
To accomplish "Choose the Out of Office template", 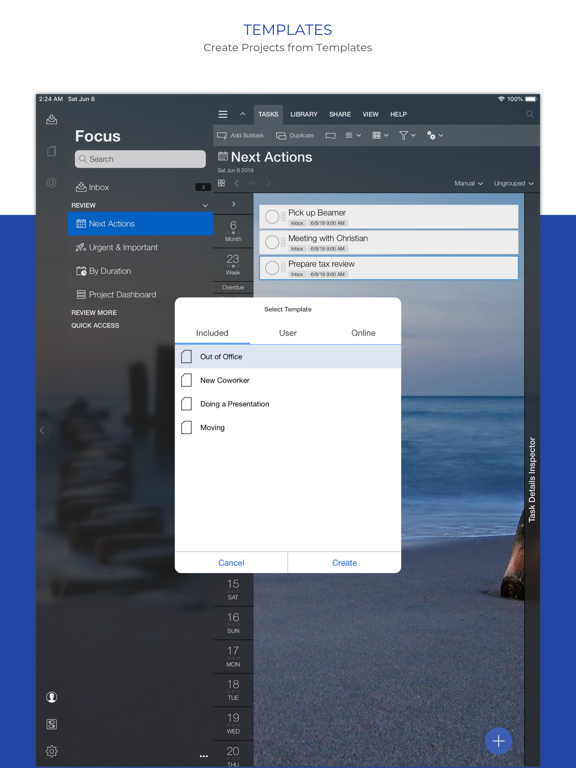I will pos(288,357).
